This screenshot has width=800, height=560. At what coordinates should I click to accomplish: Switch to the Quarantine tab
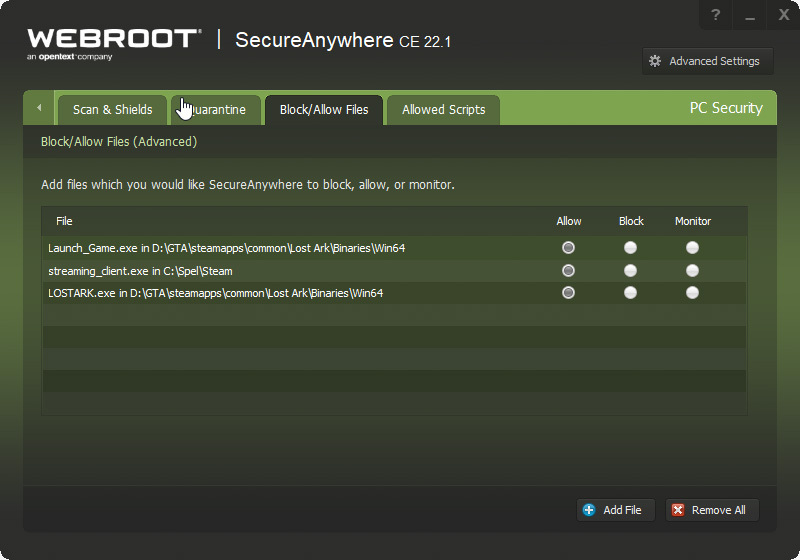point(216,110)
